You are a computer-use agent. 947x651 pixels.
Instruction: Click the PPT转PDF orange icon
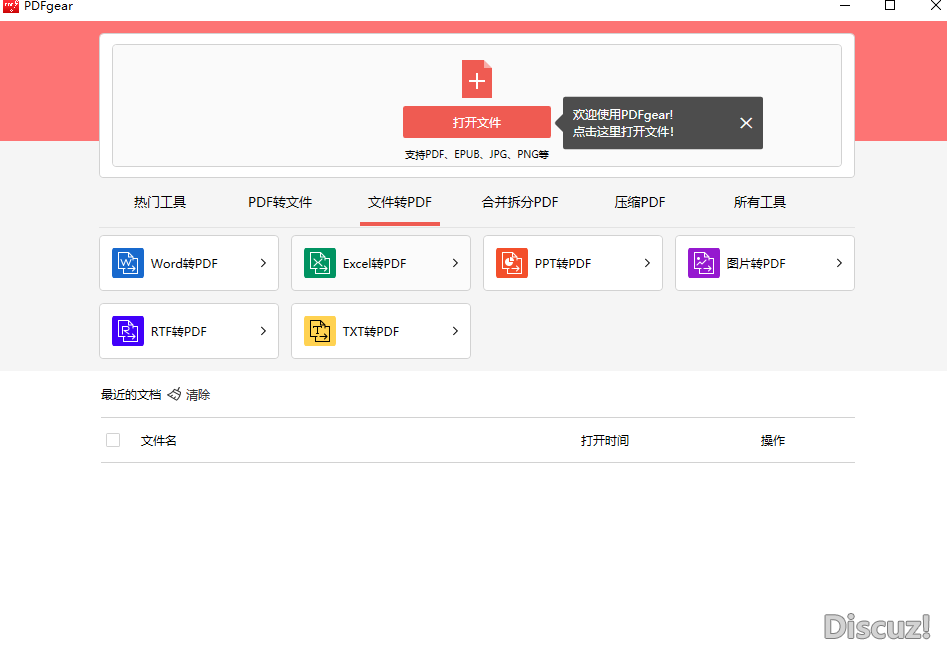pos(512,263)
